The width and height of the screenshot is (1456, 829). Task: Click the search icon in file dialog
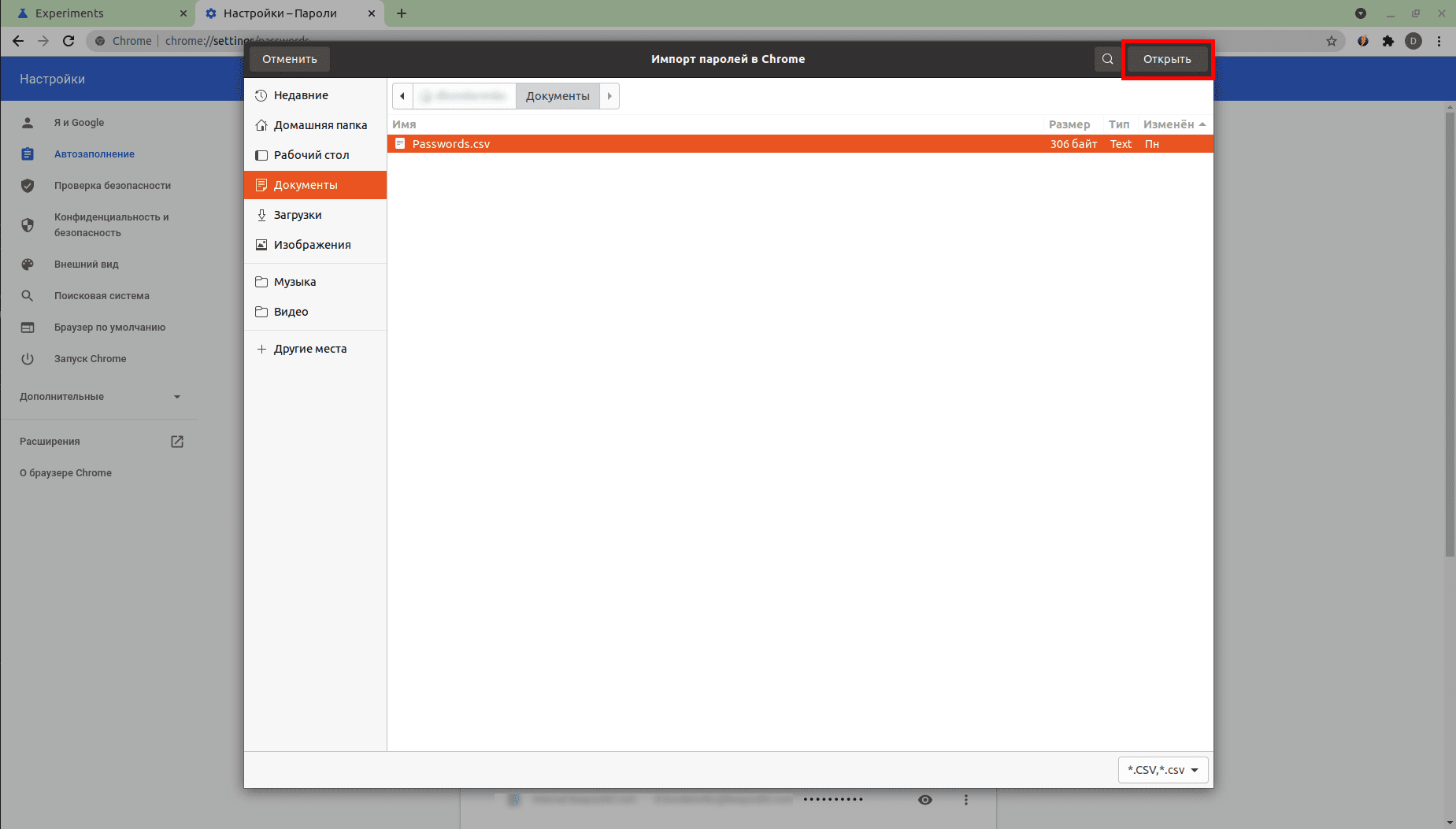tap(1107, 59)
